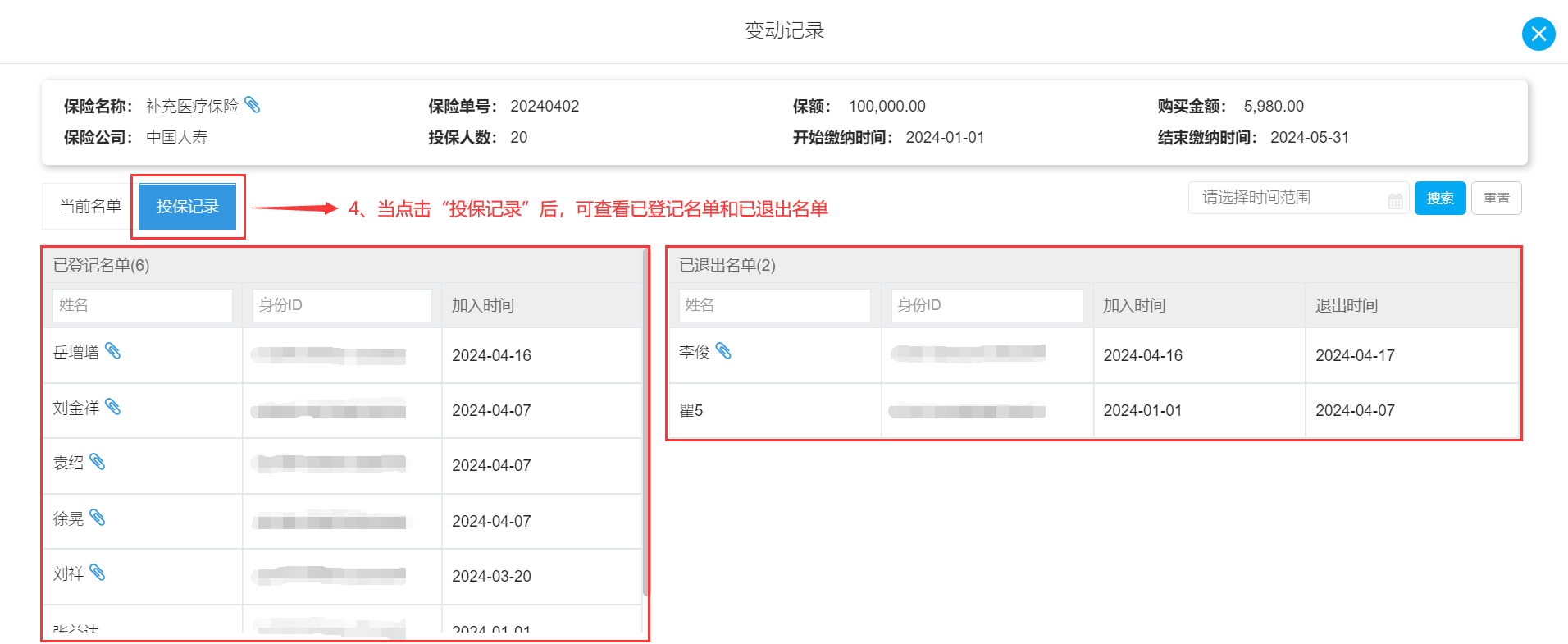Click 结束缴纳时间 value 2024-05-31
The width and height of the screenshot is (1568, 644).
click(1310, 137)
